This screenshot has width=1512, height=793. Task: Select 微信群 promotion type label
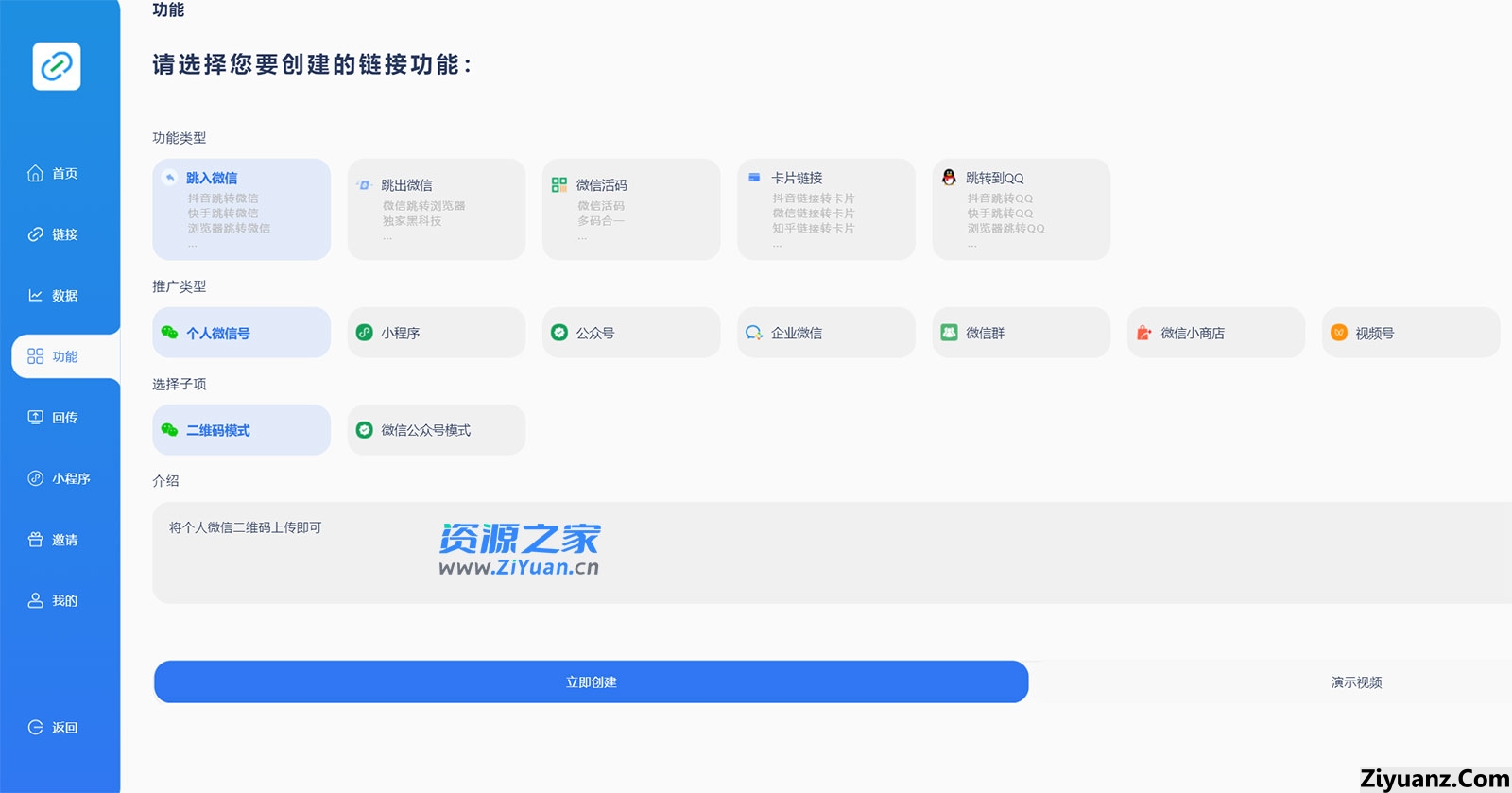pos(986,333)
